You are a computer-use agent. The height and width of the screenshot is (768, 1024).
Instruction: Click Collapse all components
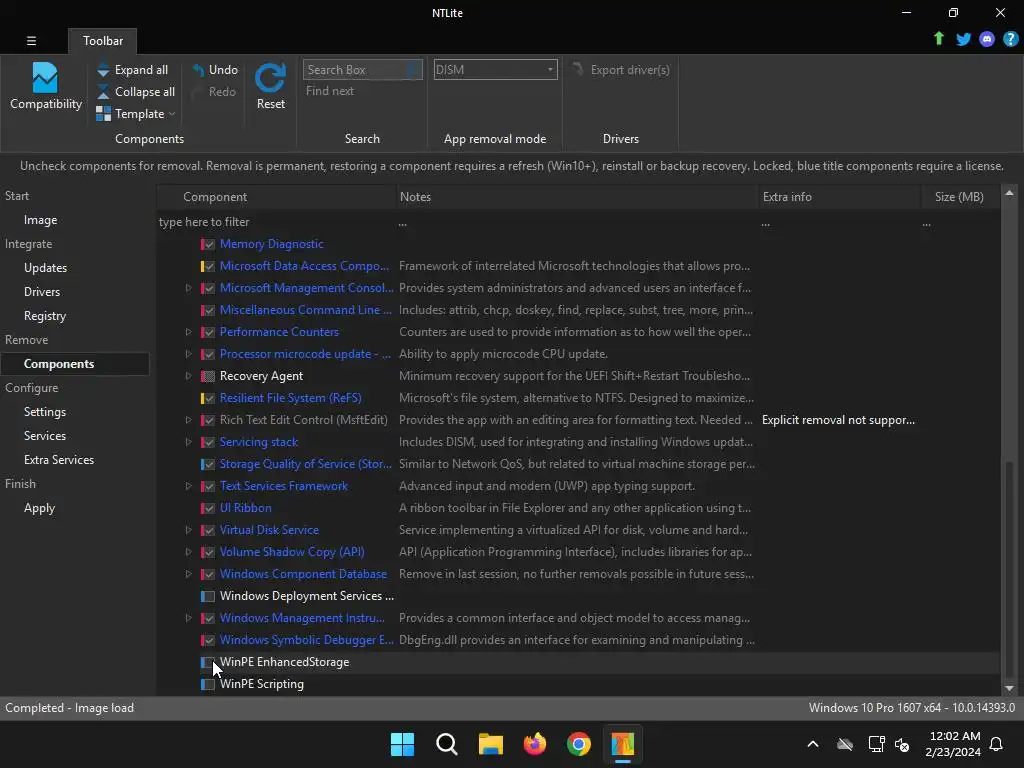(136, 92)
